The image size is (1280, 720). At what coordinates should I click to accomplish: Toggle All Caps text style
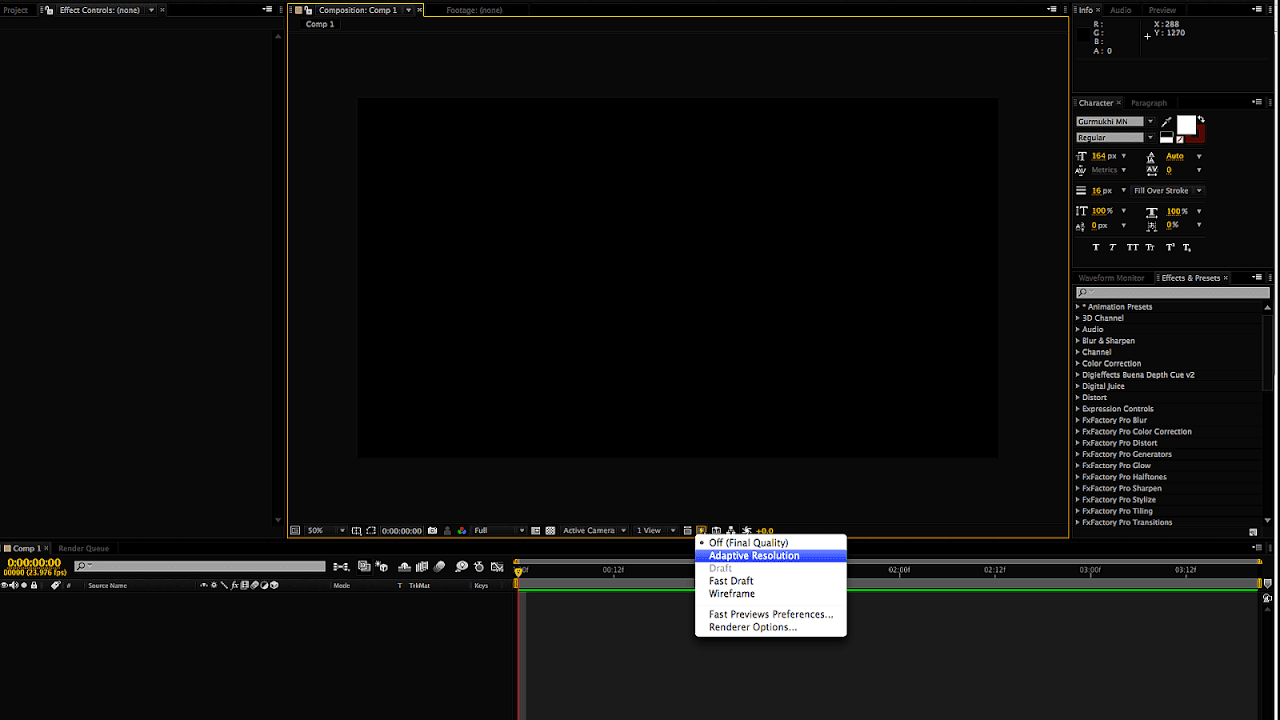(x=1133, y=247)
